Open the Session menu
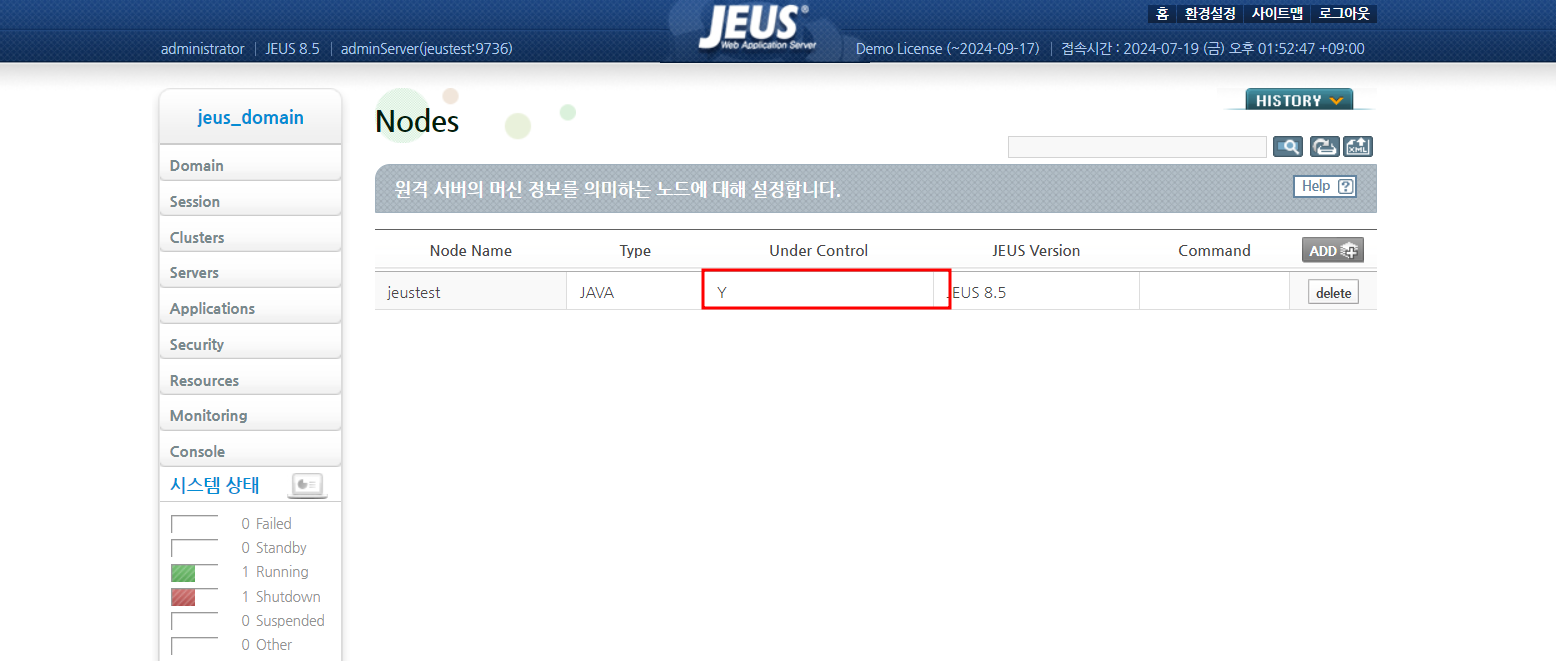Screen dimensions: 1556x661 click(x=250, y=201)
